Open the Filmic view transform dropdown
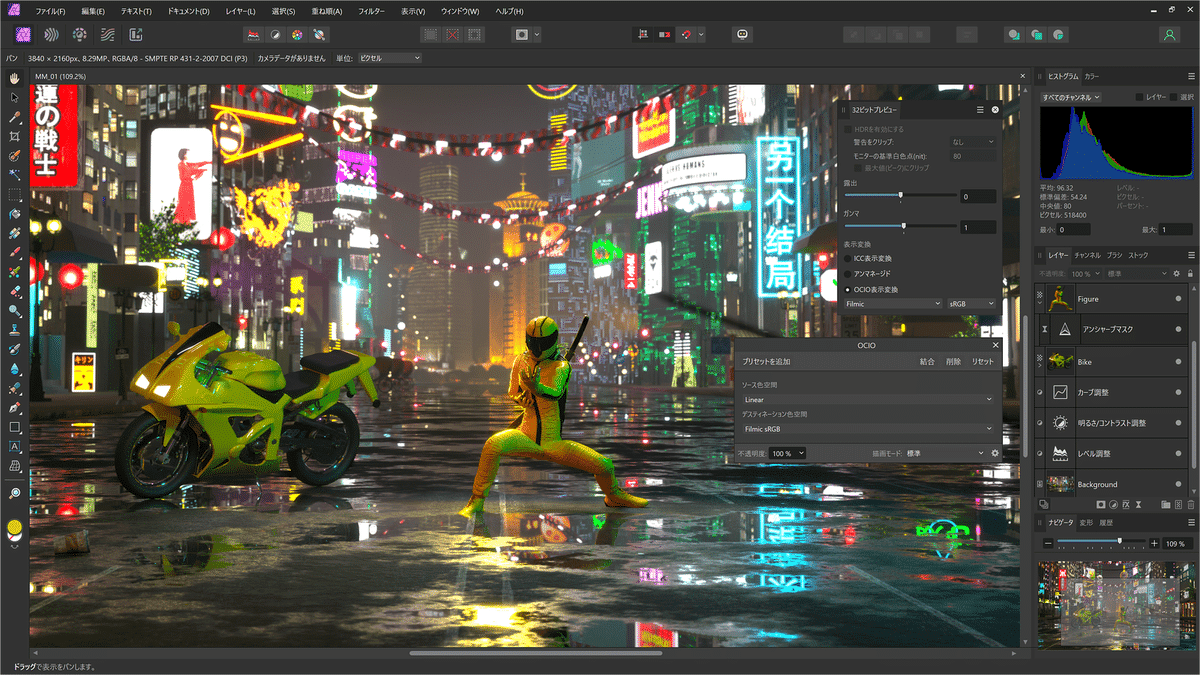1200x675 pixels. pyautogui.click(x=892, y=303)
